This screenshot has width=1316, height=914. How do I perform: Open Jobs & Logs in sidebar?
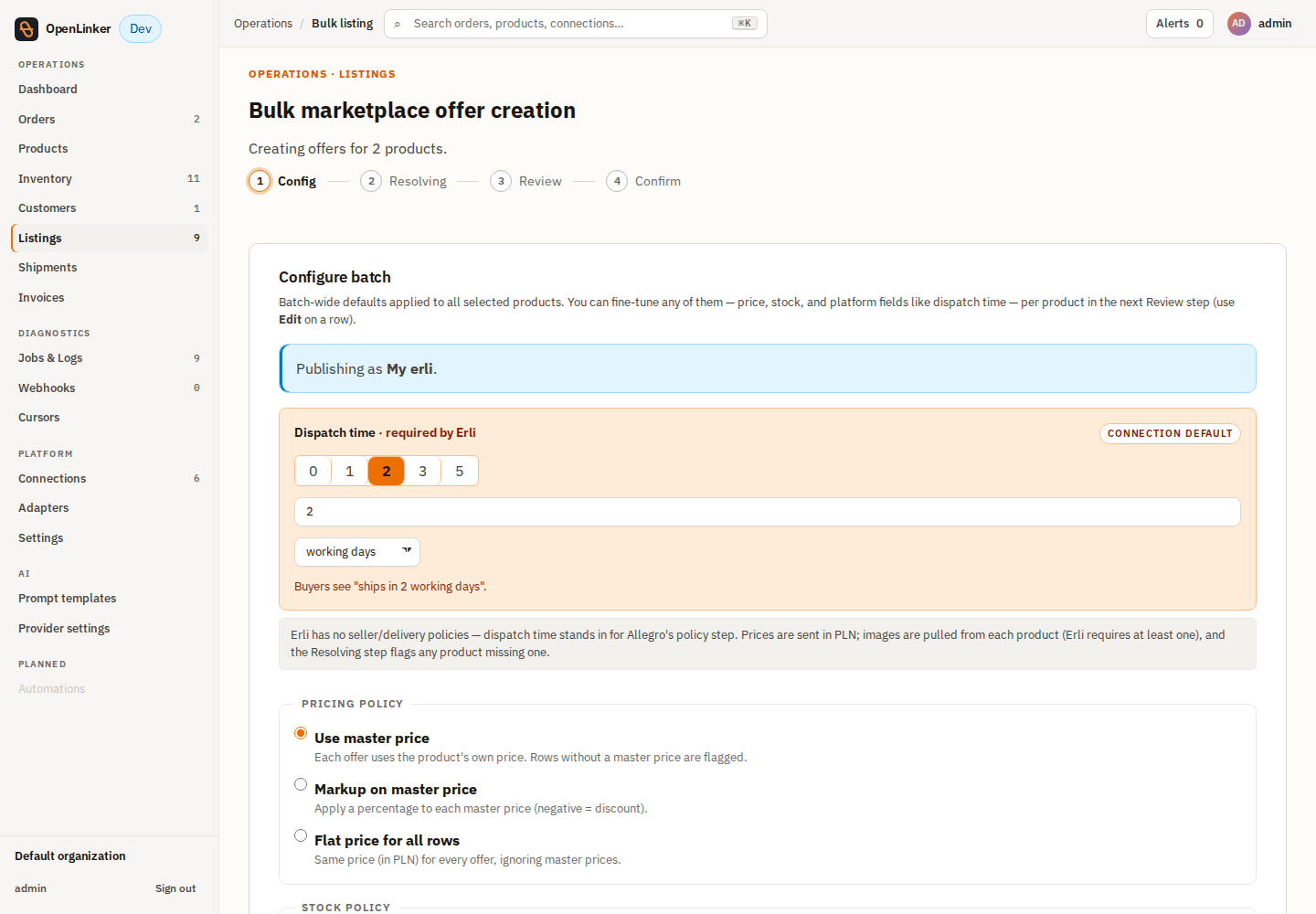[x=109, y=358]
